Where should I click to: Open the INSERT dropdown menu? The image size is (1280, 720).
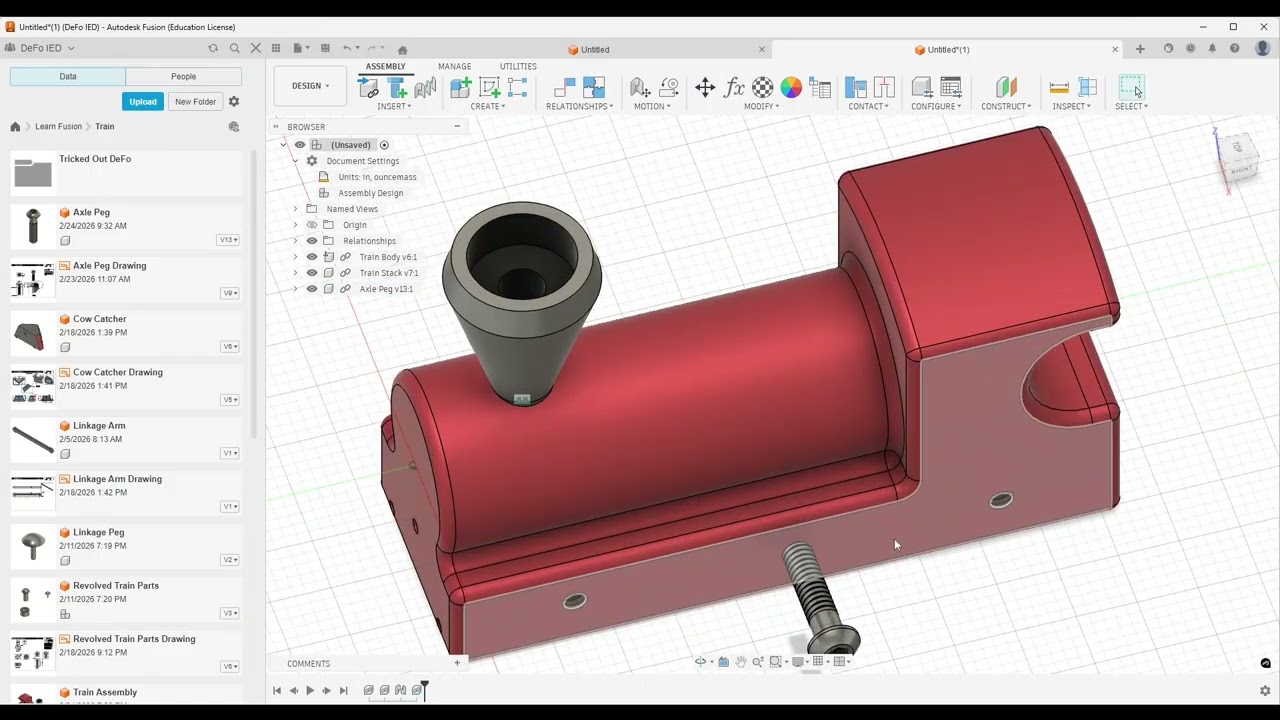[394, 106]
